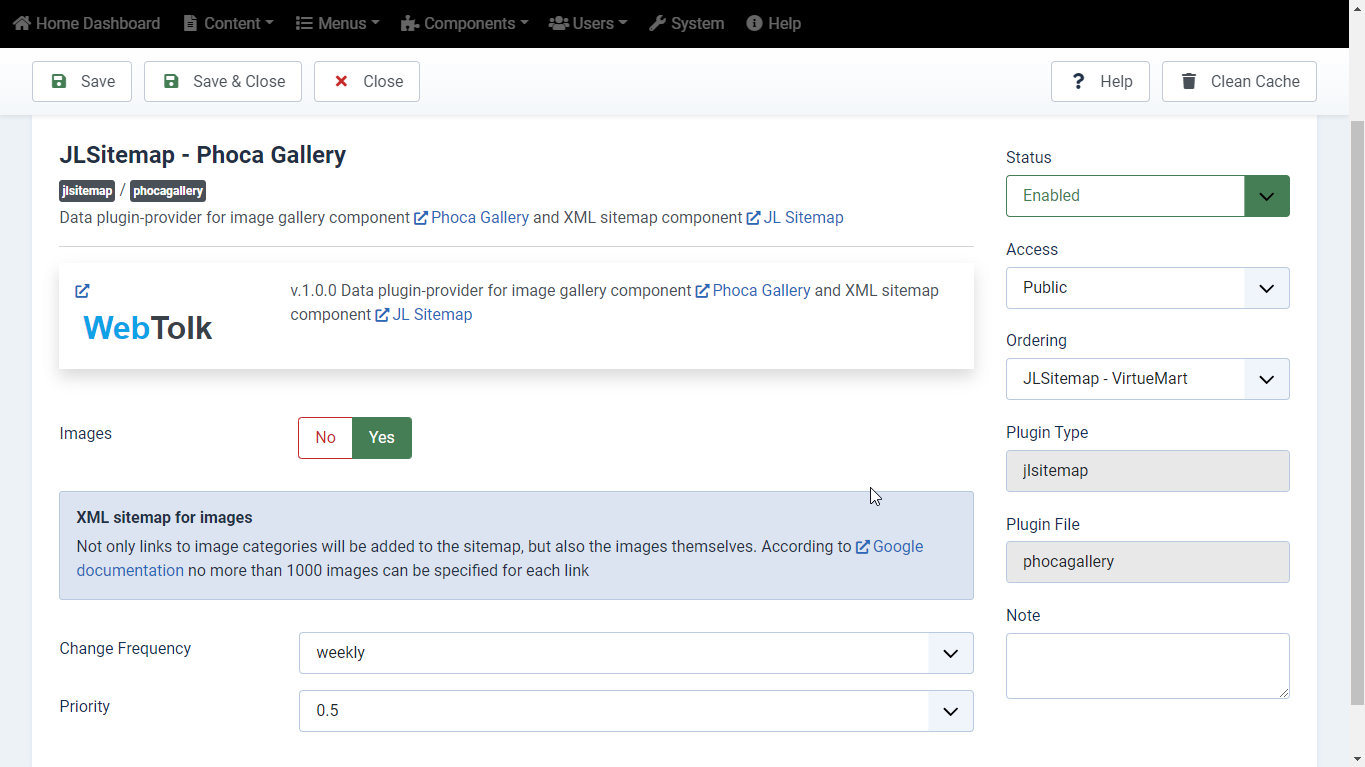Image resolution: width=1365 pixels, height=767 pixels.
Task: Set Images toggle to Yes
Action: pos(382,438)
